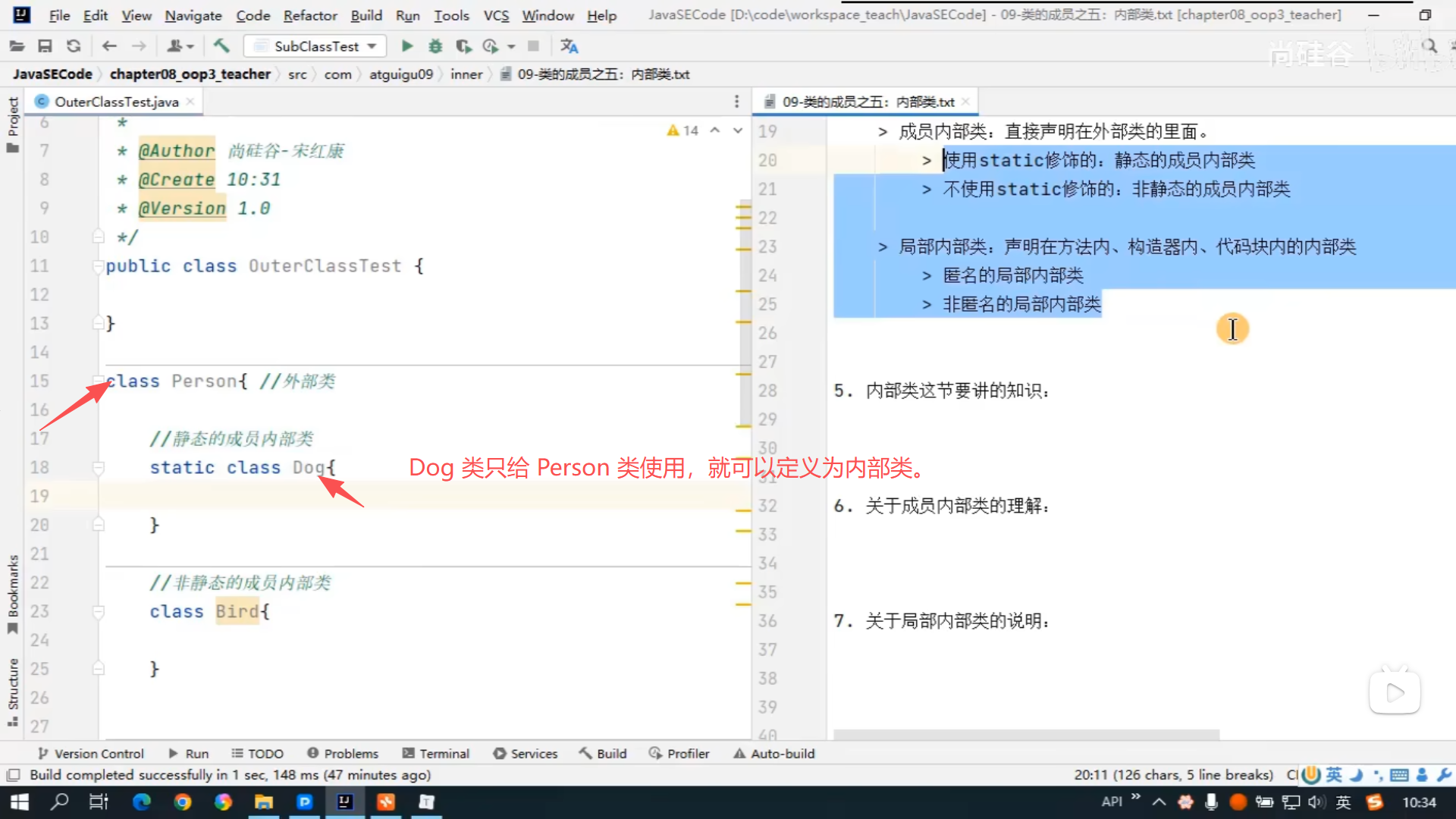Screen dimensions: 1456x819
Task: Open the profiler run options dropdown arrow
Action: [x=511, y=46]
